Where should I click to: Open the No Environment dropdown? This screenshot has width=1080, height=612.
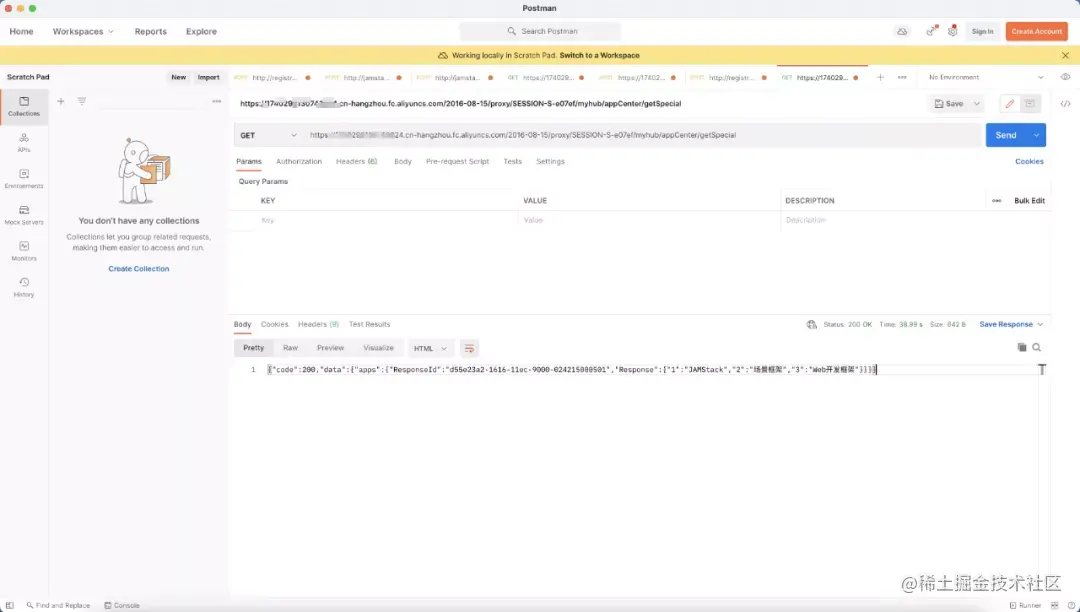click(x=986, y=77)
